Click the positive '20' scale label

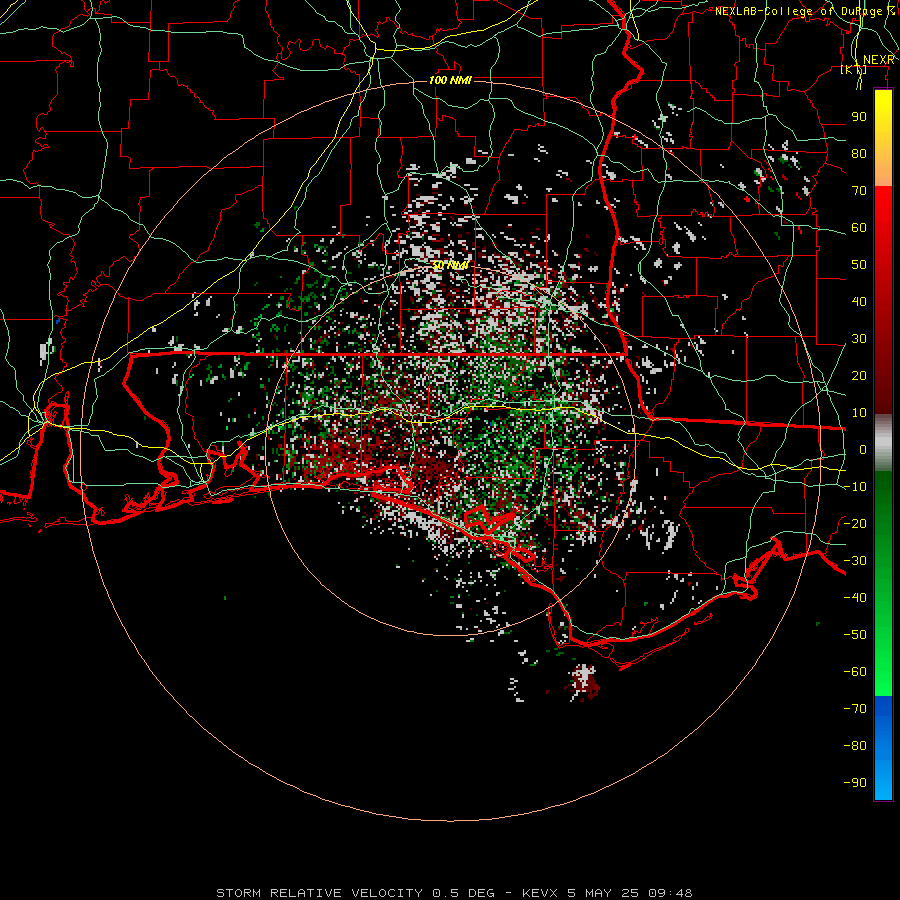(x=859, y=376)
